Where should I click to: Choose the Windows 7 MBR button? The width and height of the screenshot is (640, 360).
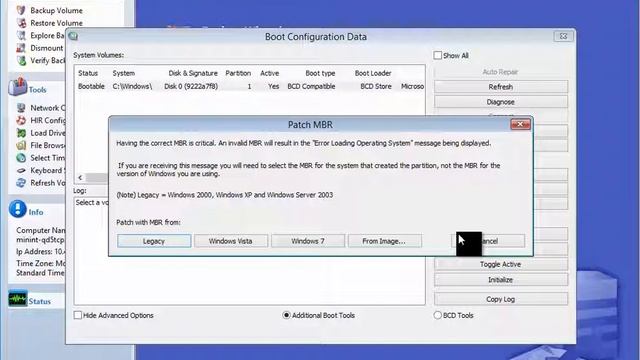click(x=308, y=241)
